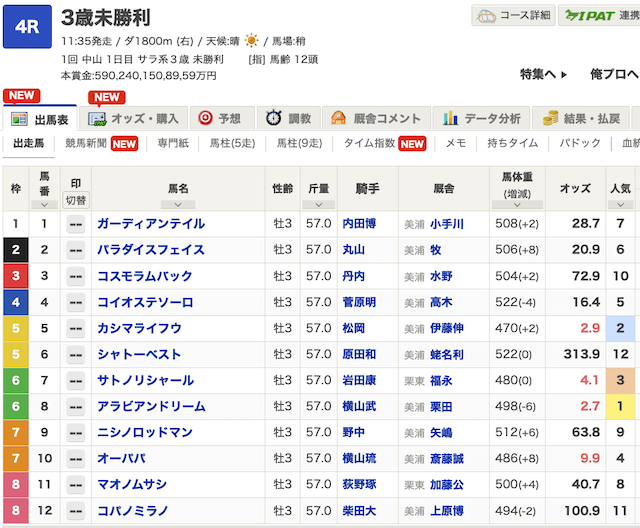Open the オッズ・購入 tab icon

[x=134, y=119]
